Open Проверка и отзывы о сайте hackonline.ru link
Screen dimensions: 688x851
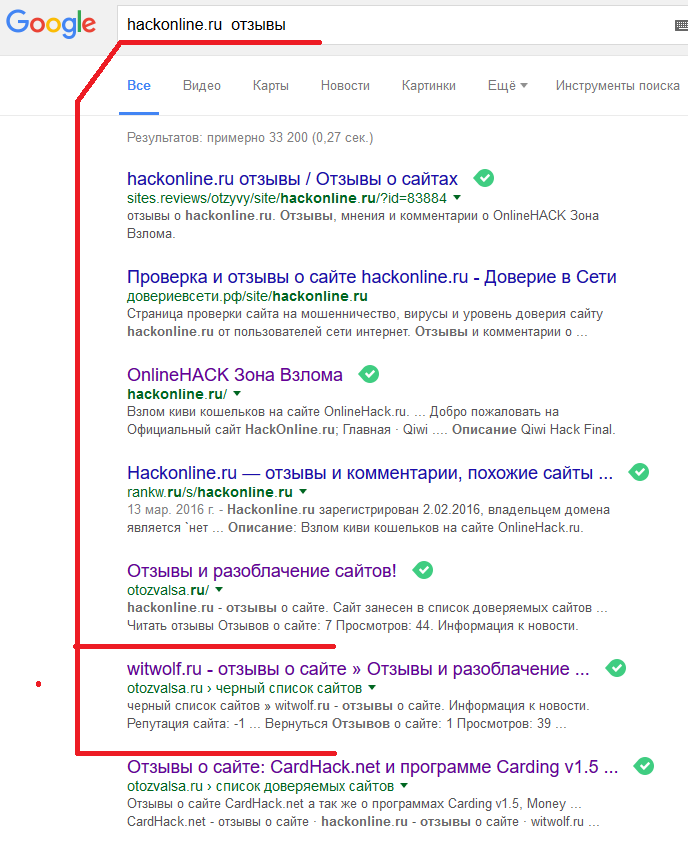pyautogui.click(x=372, y=277)
